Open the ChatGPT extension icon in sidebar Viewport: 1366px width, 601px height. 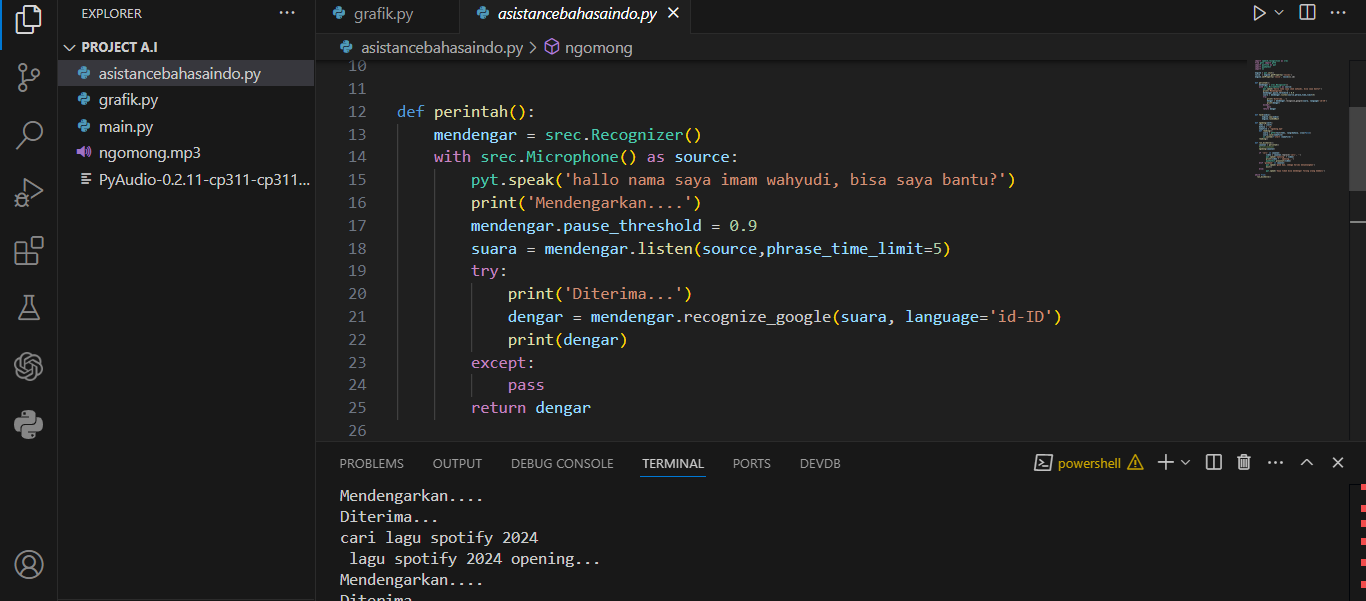click(x=29, y=367)
